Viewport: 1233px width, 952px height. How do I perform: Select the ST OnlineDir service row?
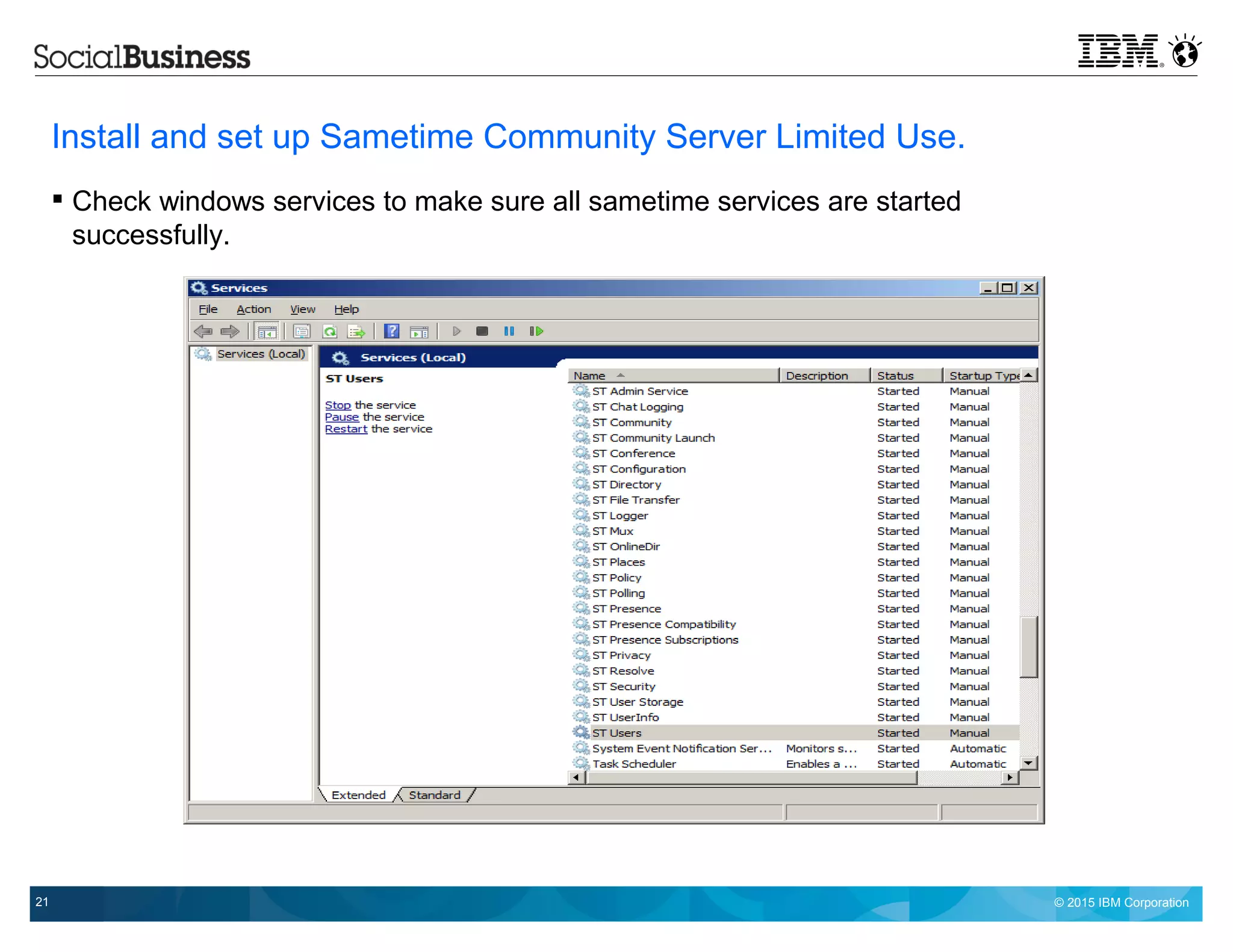point(794,546)
